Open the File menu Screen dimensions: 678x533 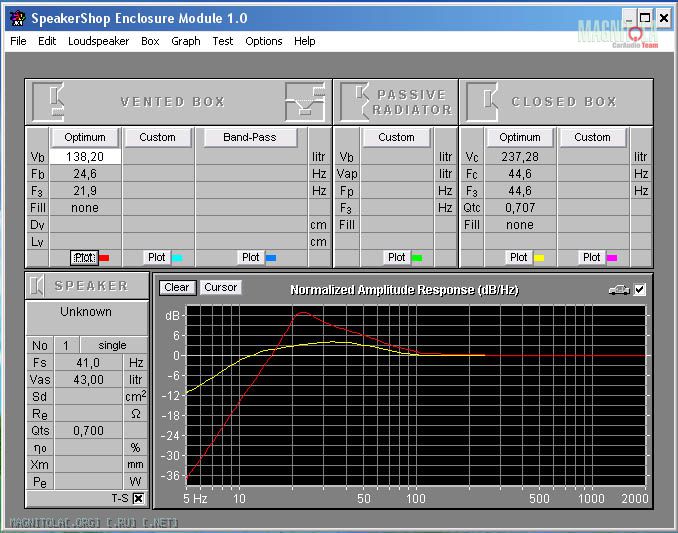pos(18,41)
